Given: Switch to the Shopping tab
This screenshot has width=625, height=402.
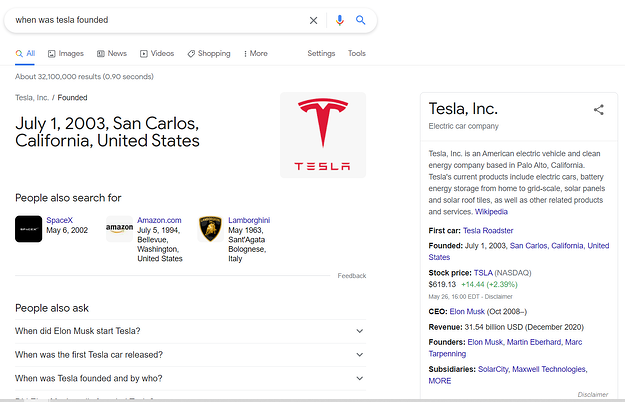Looking at the screenshot, I should (x=209, y=53).
